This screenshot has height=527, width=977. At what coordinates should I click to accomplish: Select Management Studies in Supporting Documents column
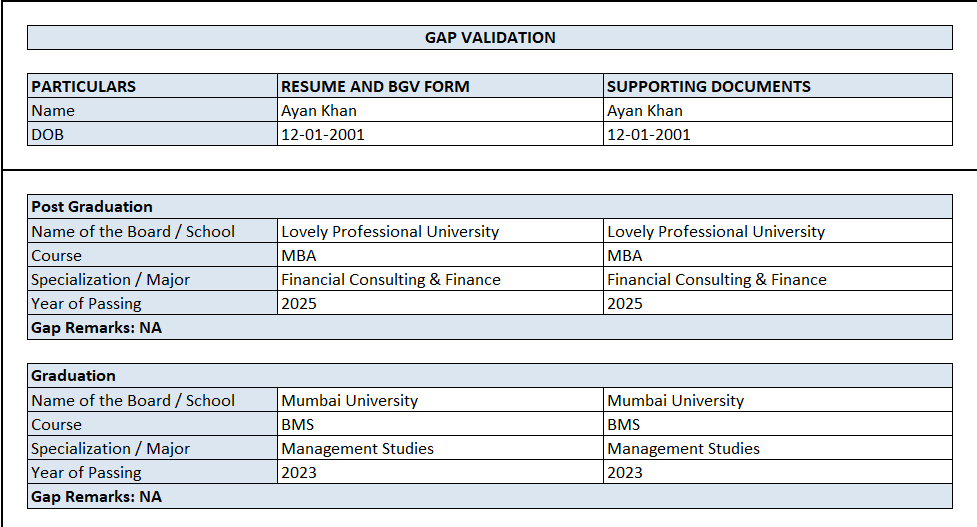click(x=683, y=449)
